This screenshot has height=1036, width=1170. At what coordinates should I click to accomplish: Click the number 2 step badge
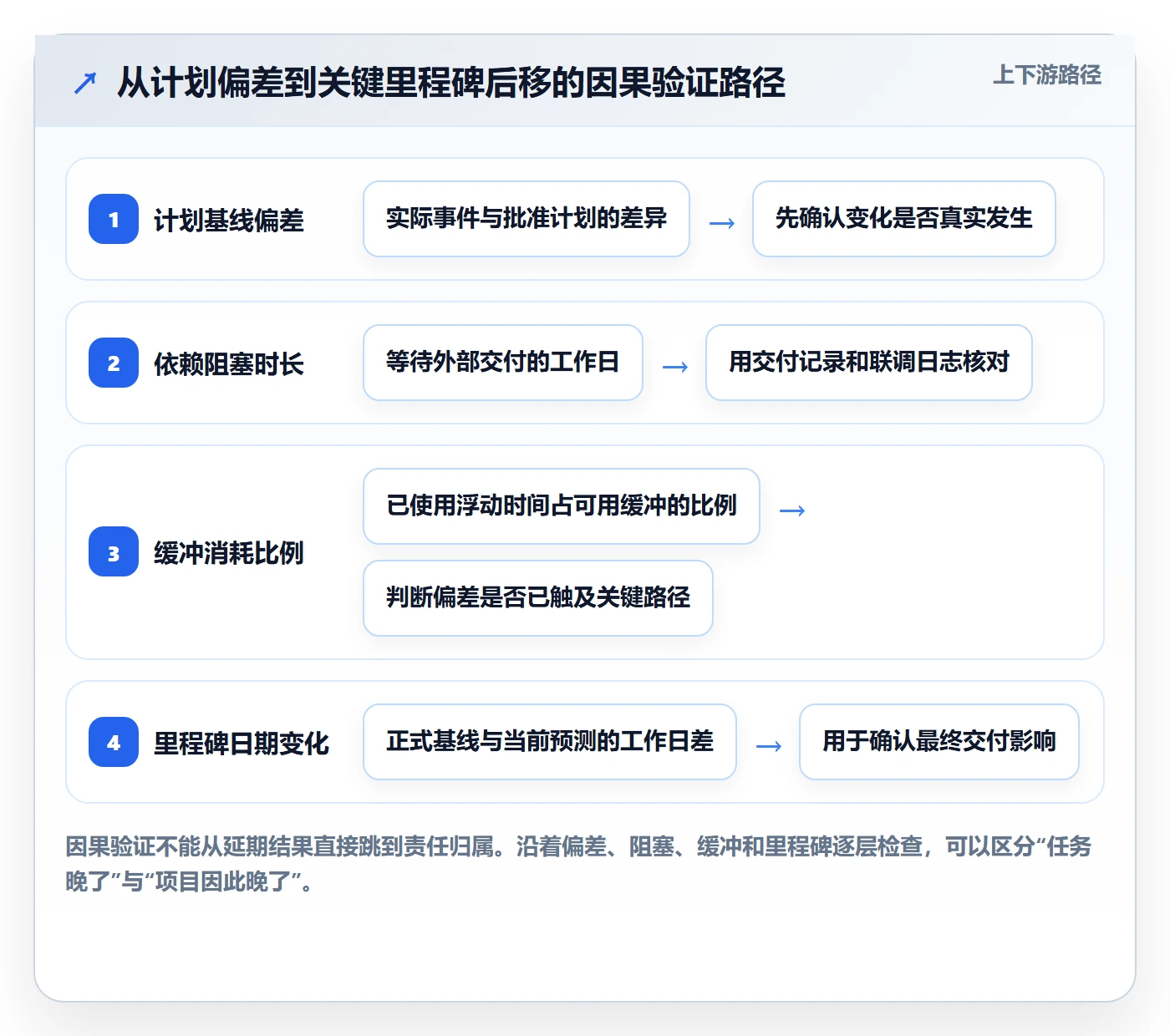click(114, 363)
